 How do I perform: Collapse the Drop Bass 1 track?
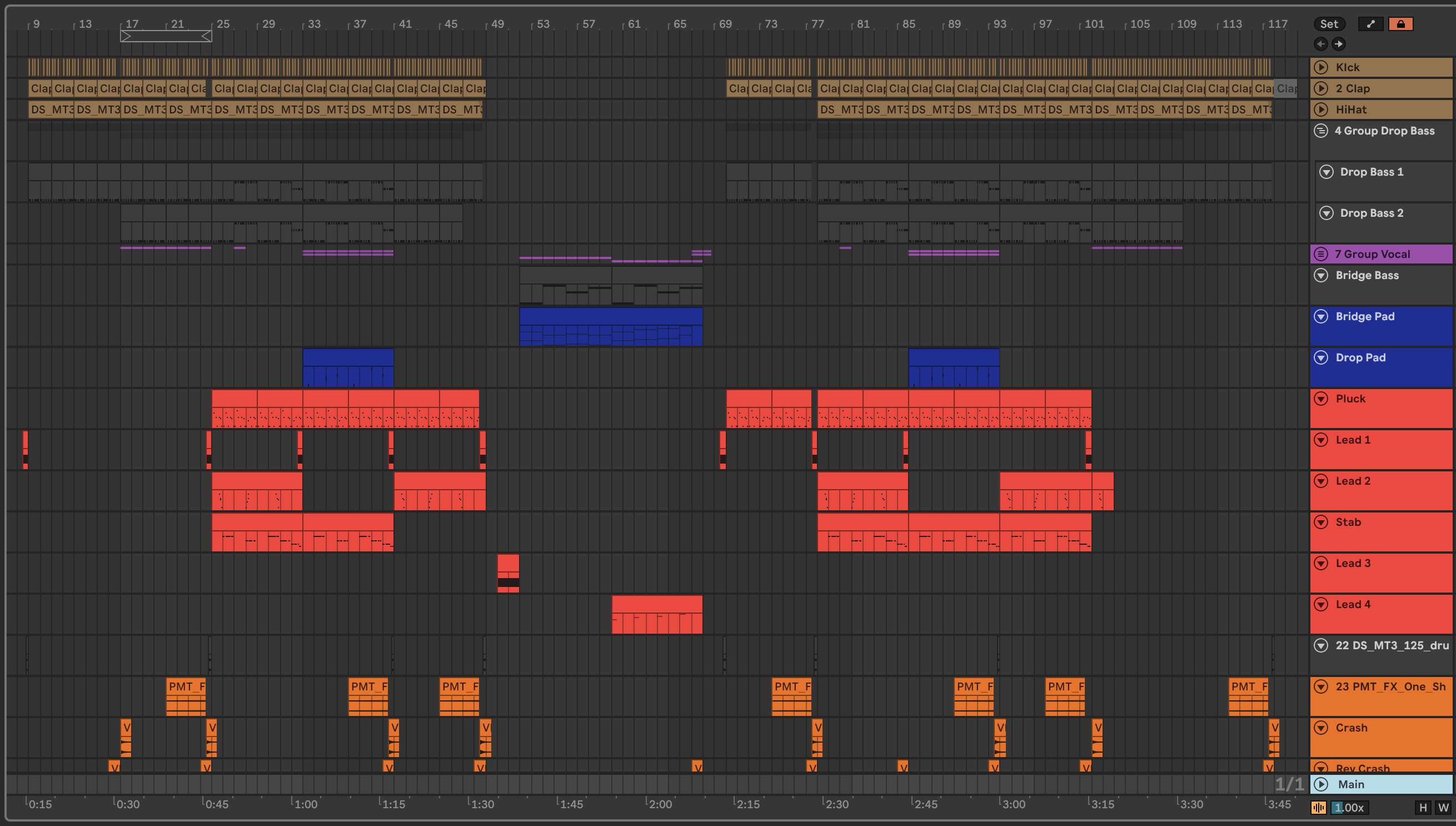(1326, 172)
